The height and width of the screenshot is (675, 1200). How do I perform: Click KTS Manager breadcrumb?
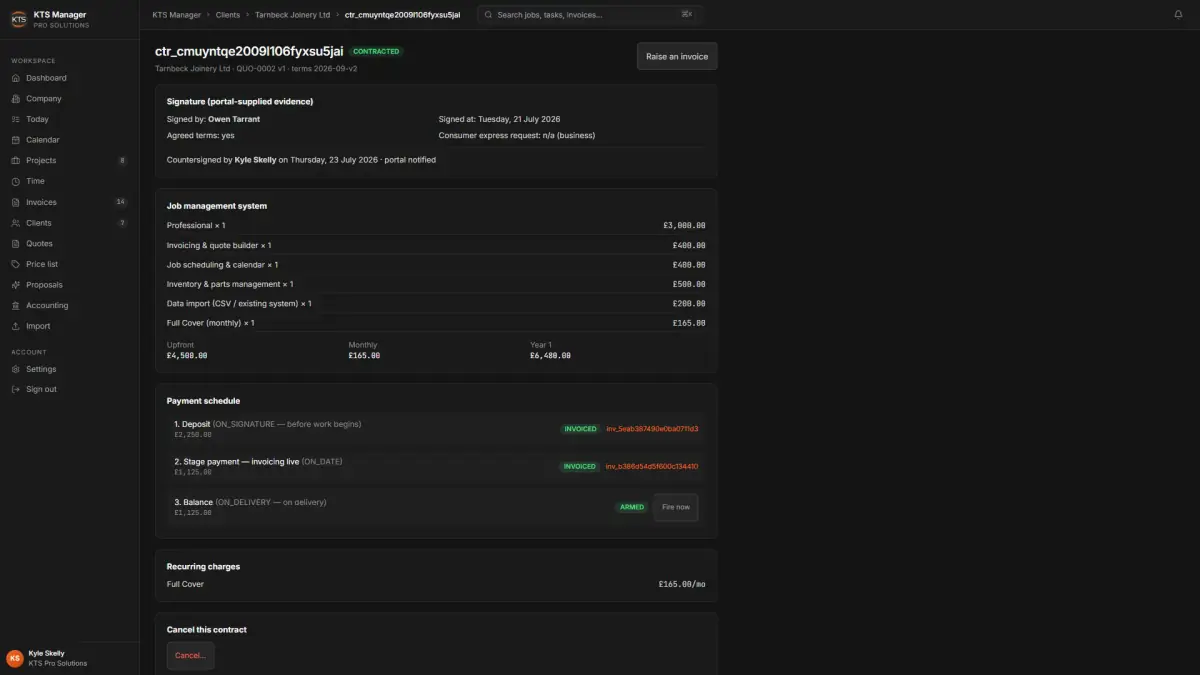pos(177,15)
